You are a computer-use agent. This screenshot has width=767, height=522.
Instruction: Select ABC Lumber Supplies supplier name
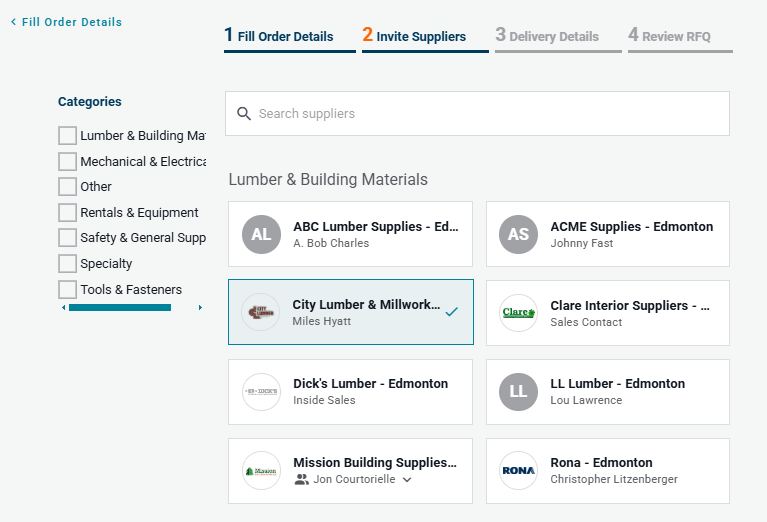(x=376, y=227)
